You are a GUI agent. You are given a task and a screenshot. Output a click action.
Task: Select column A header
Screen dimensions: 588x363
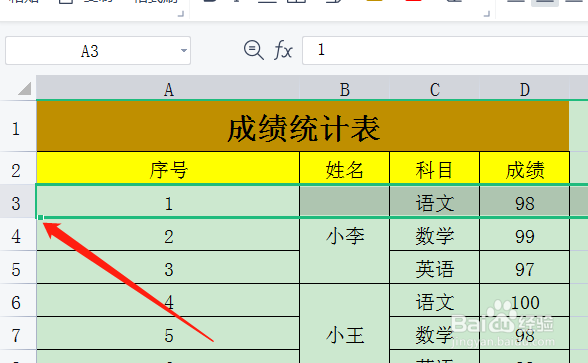coord(168,89)
